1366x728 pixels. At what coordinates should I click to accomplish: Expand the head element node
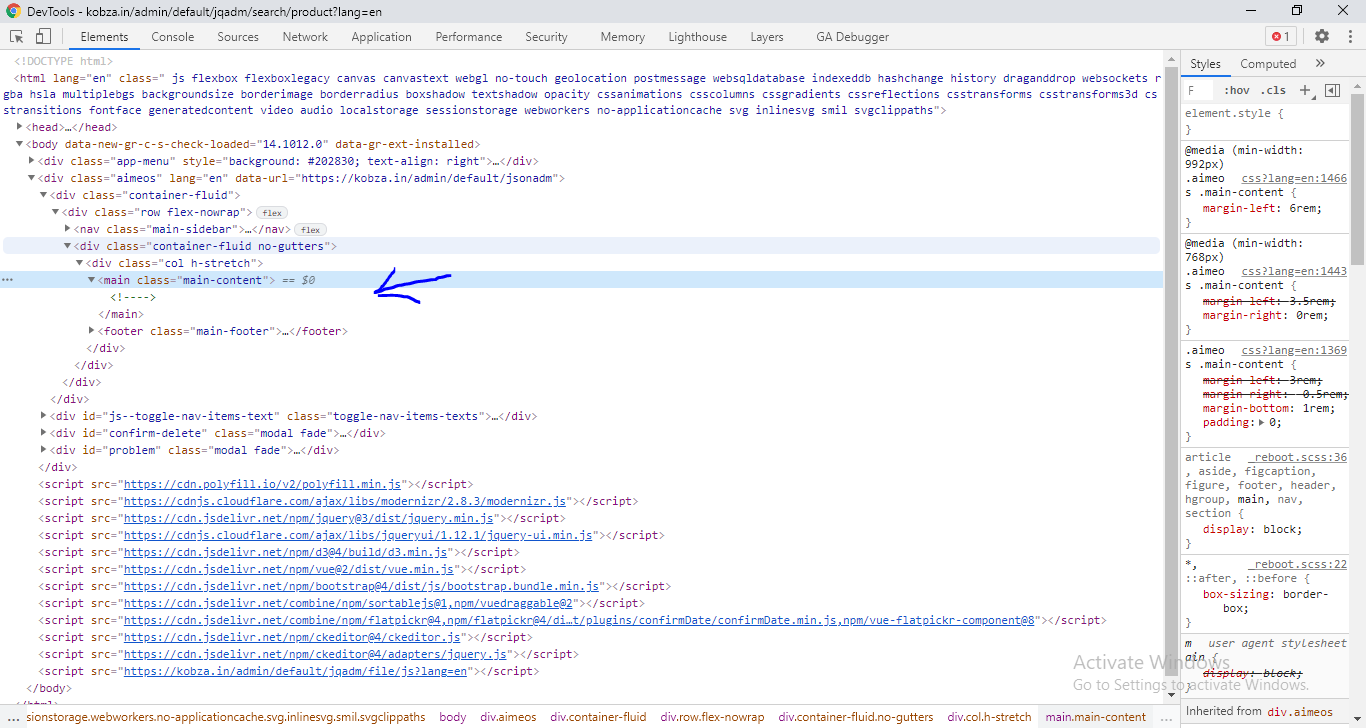(20, 127)
